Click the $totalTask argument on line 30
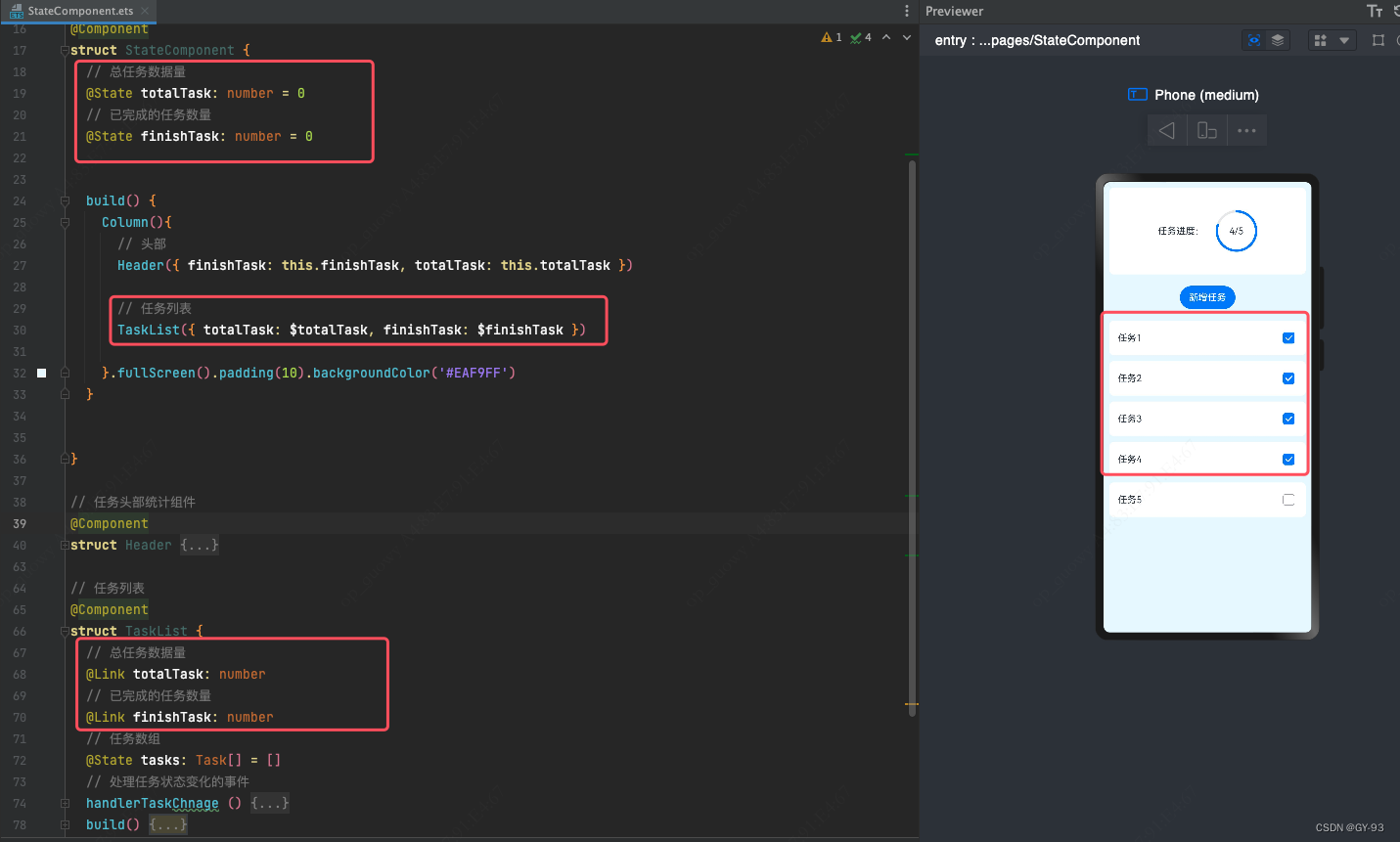The height and width of the screenshot is (842, 1400). tap(329, 330)
